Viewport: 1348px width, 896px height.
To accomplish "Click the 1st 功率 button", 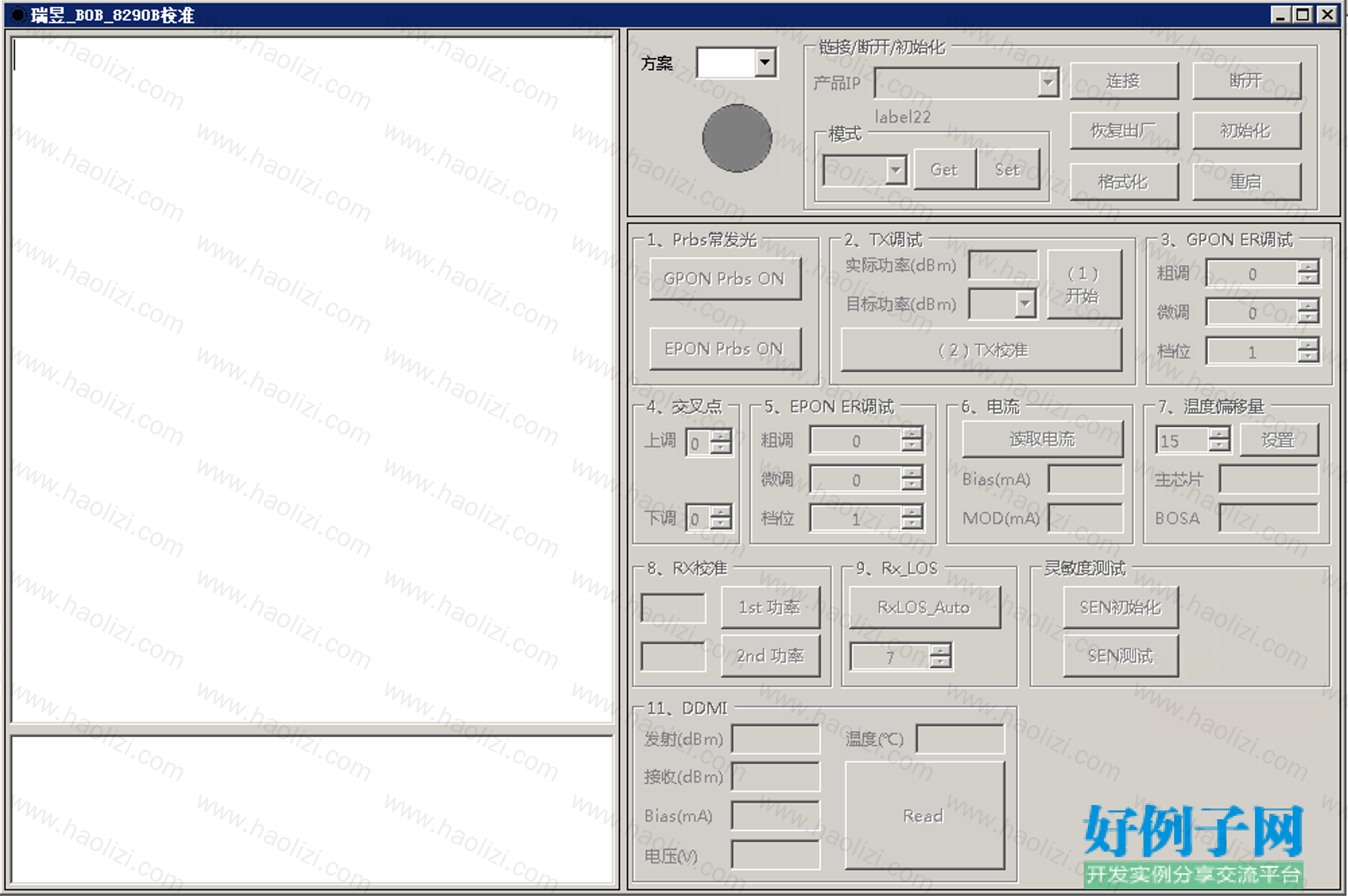I will pyautogui.click(x=770, y=607).
